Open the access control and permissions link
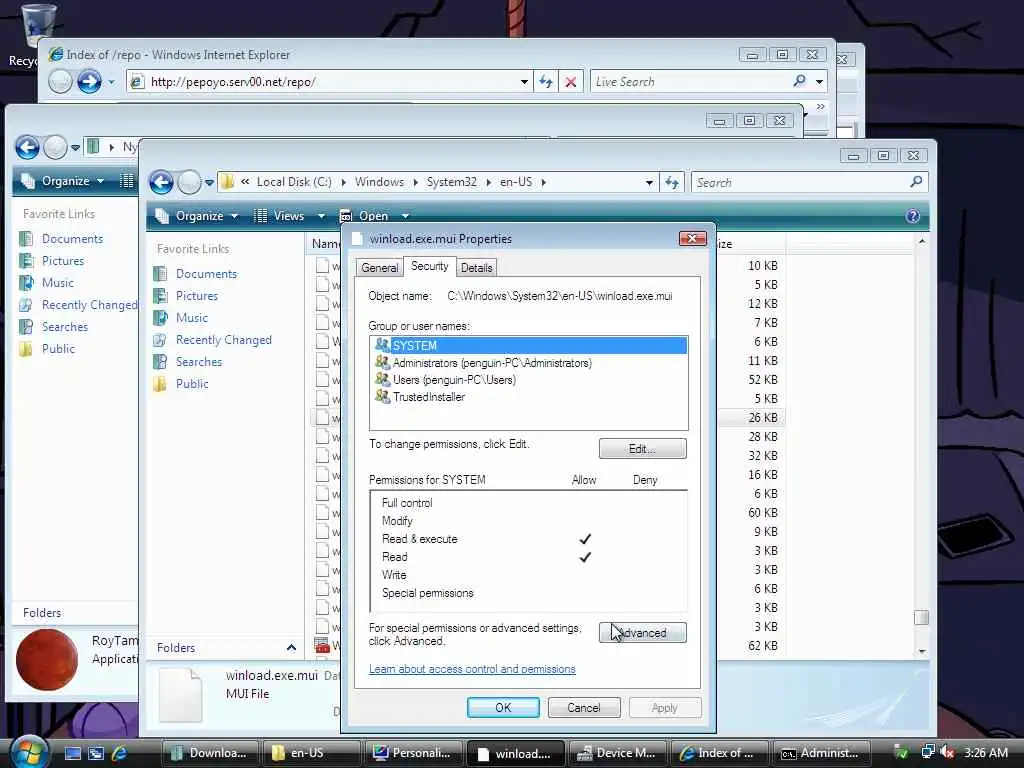The width and height of the screenshot is (1024, 768). [472, 669]
